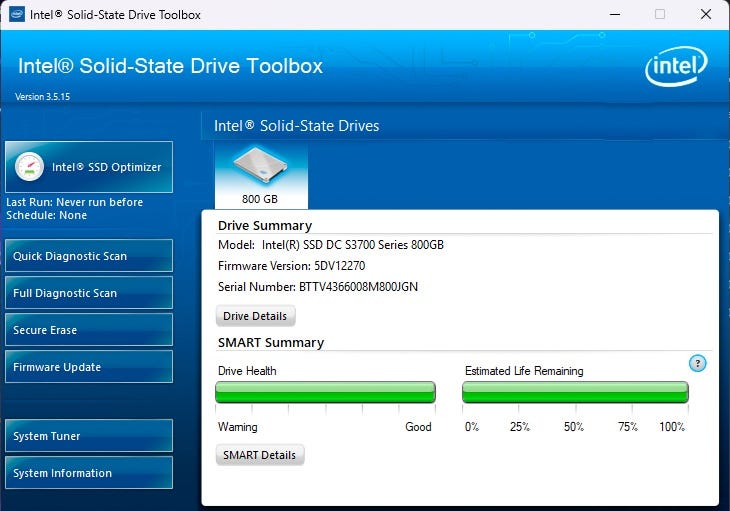Click the Warning label under Drive Health
The width and height of the screenshot is (730, 511).
237,427
